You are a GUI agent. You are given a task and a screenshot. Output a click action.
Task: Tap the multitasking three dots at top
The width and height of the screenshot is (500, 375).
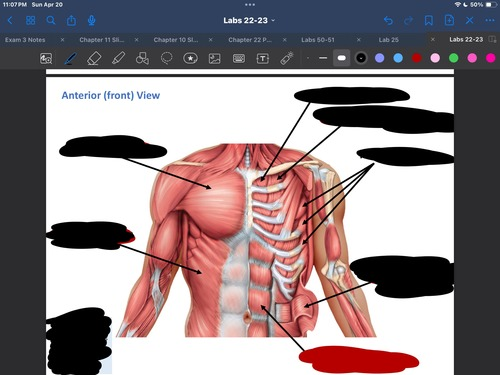tap(250, 5)
